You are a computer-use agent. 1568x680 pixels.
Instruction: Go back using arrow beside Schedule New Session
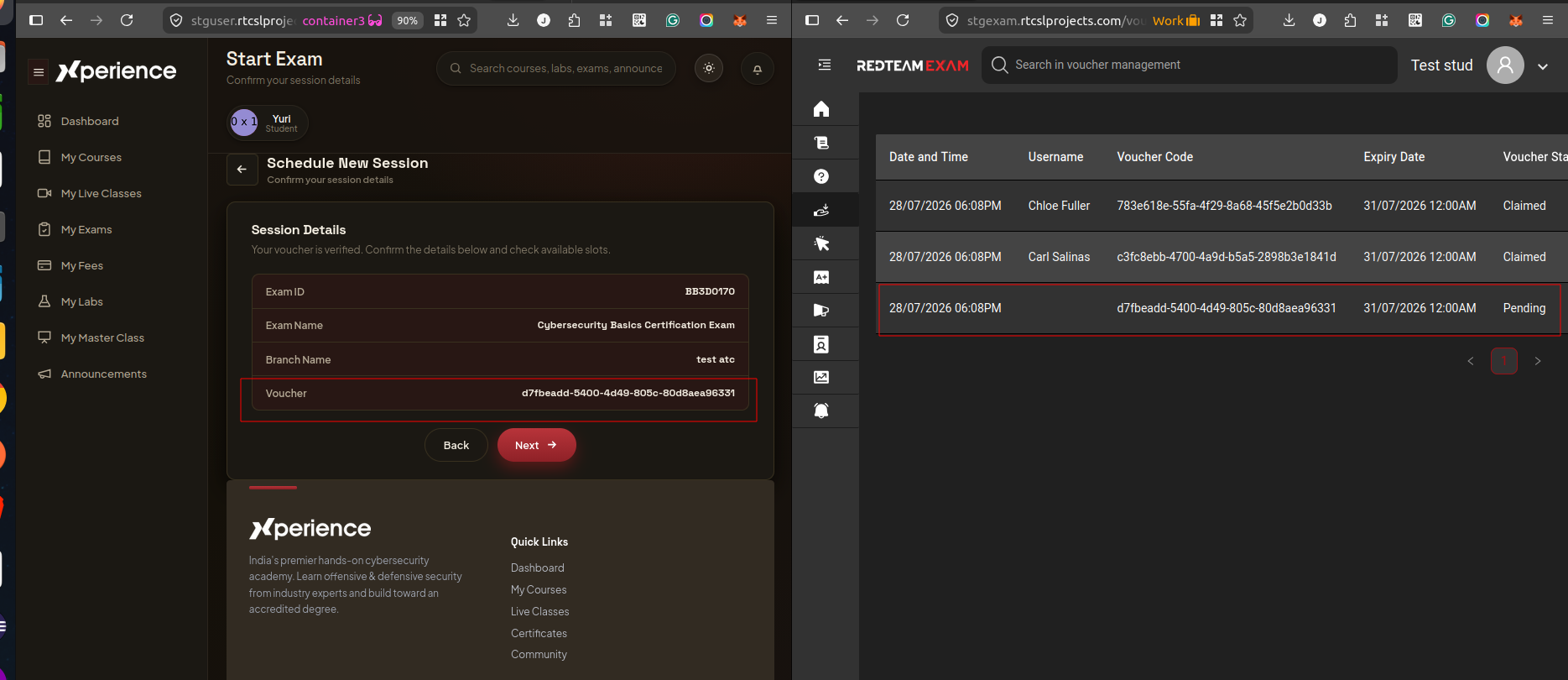(242, 170)
